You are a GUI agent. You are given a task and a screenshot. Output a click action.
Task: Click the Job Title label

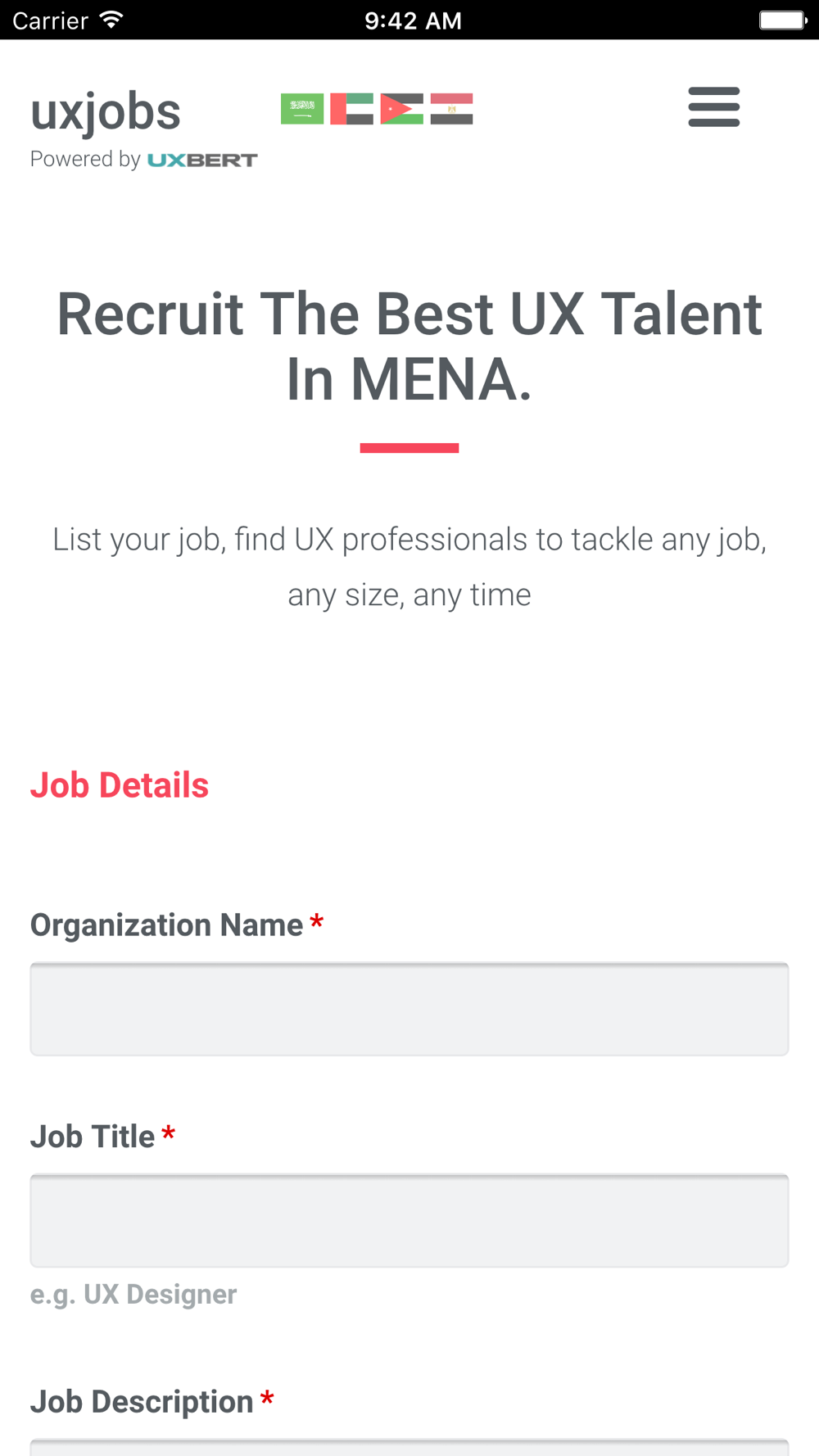93,1137
